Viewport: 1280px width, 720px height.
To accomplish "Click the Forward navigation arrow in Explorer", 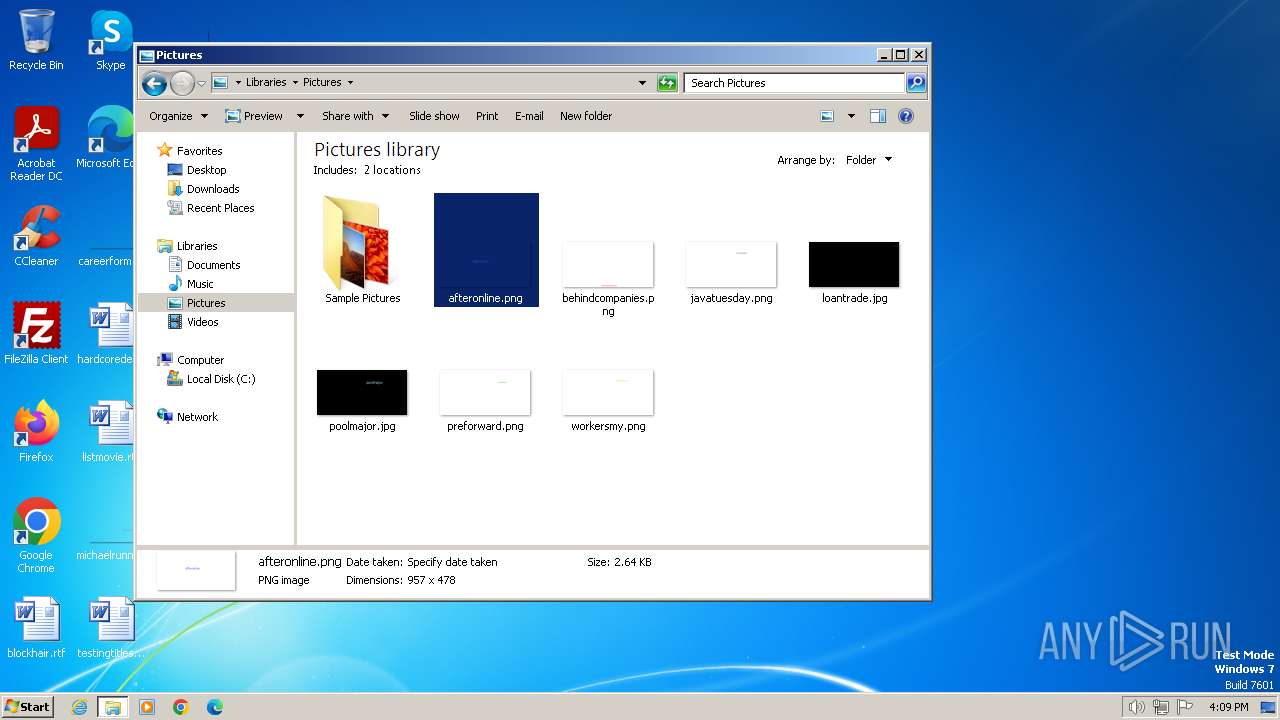I will tap(182, 83).
